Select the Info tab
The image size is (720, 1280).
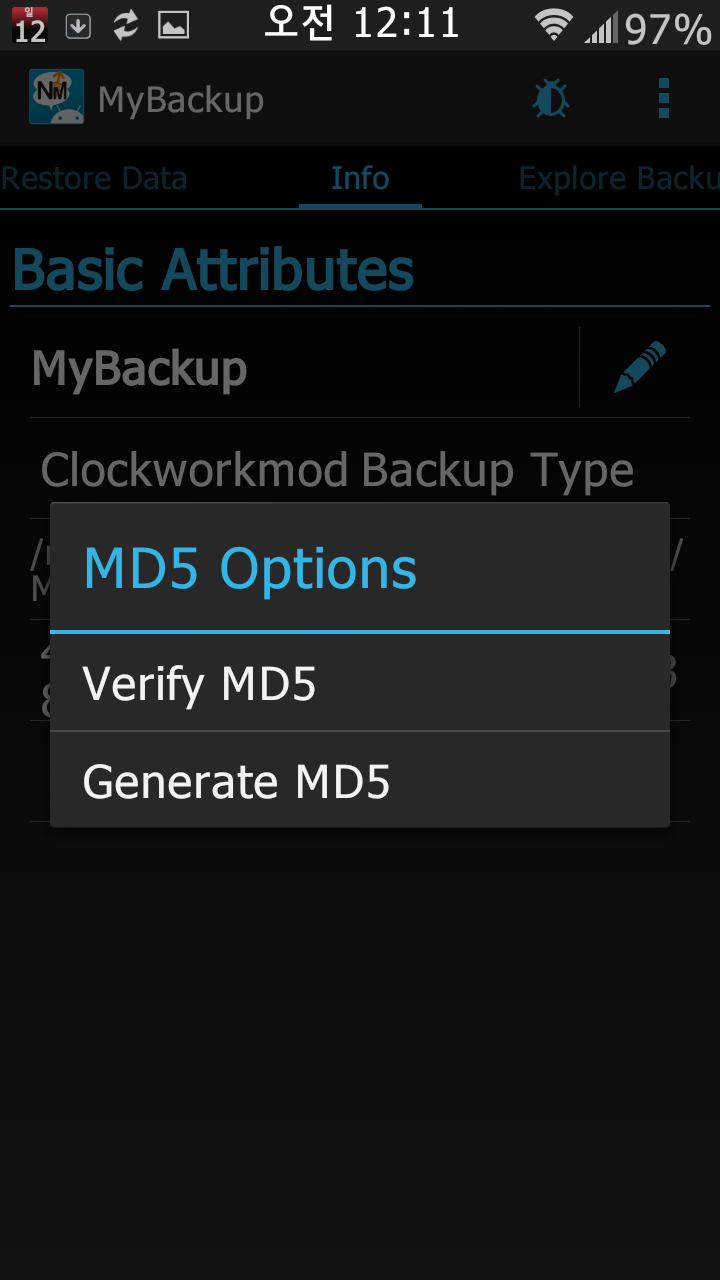360,179
